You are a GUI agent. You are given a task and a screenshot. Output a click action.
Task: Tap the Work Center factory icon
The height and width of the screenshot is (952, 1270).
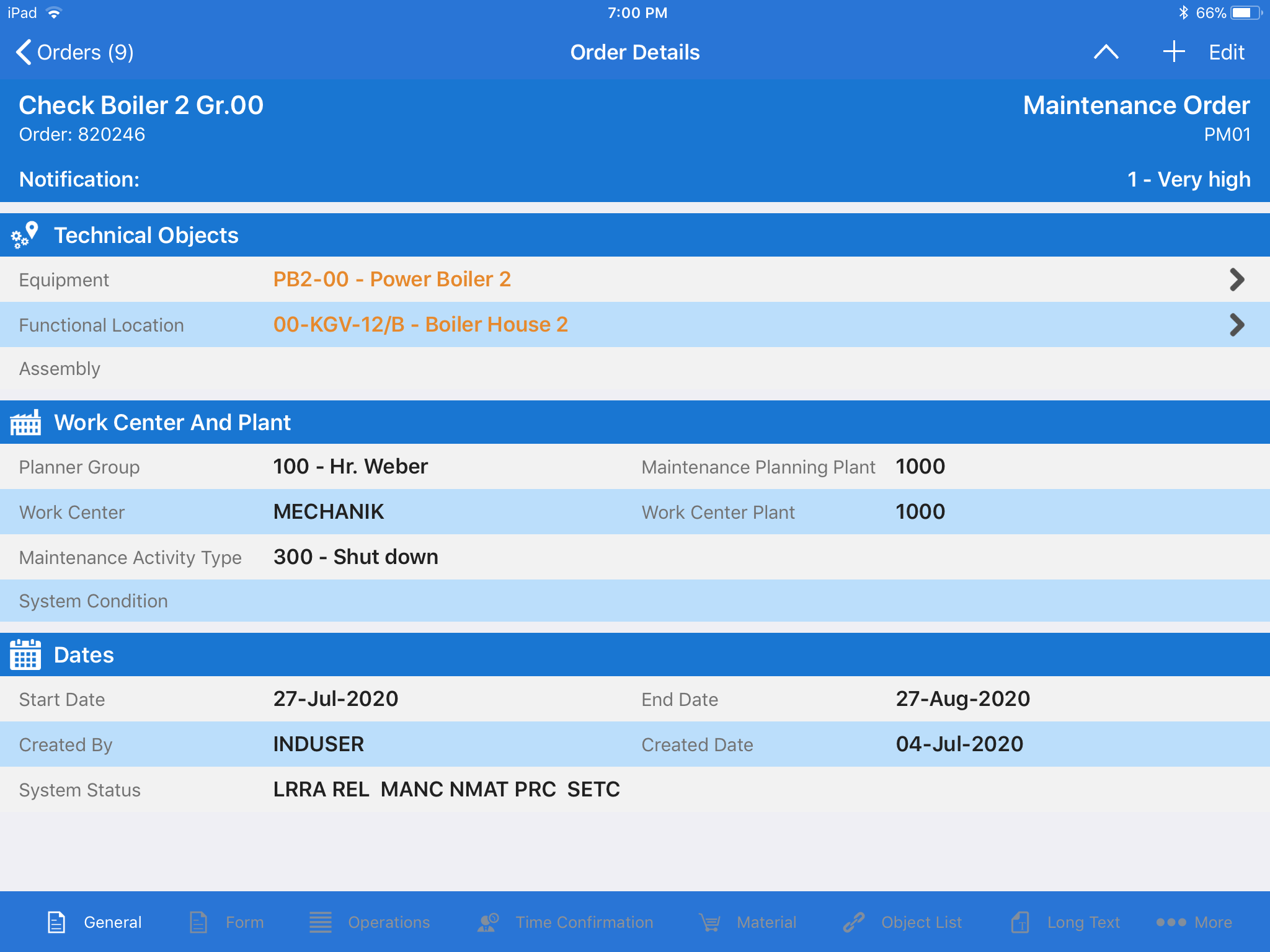pyautogui.click(x=25, y=423)
